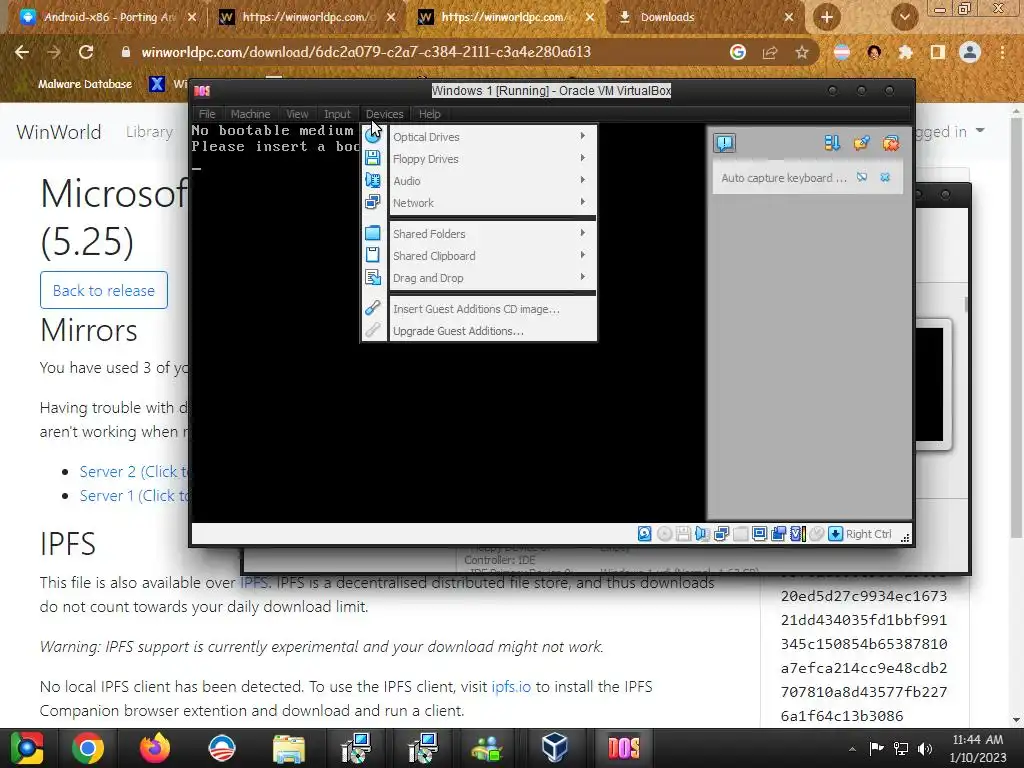Open Firefox from the taskbar

pos(155,748)
